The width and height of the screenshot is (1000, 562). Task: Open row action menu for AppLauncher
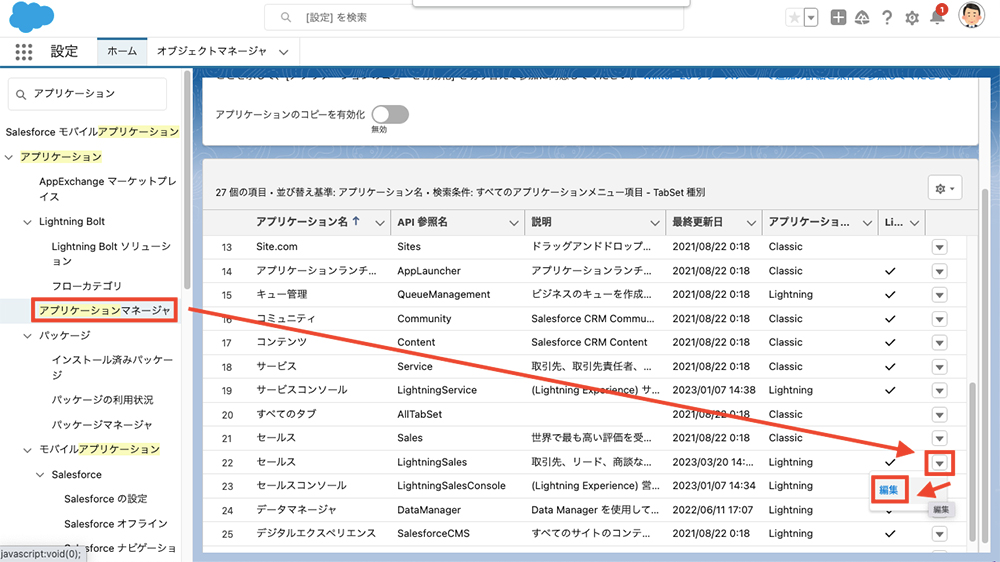[x=939, y=271]
